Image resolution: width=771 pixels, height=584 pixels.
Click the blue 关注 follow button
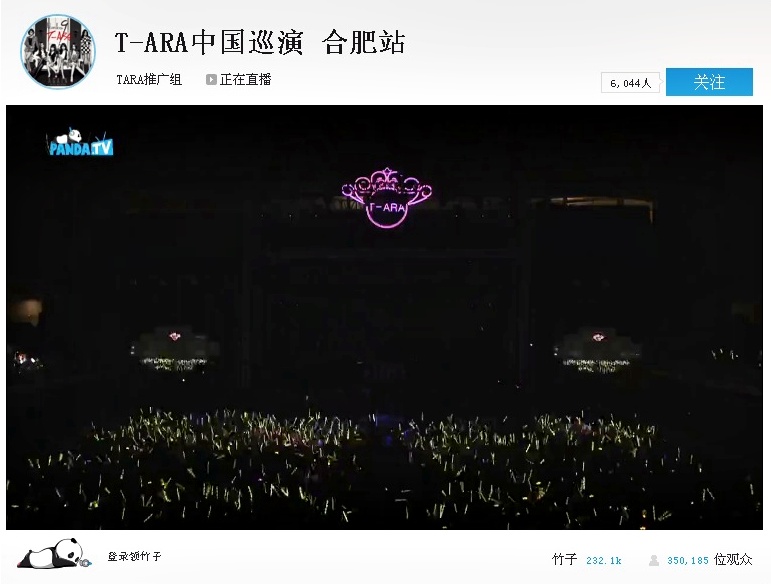(x=709, y=82)
